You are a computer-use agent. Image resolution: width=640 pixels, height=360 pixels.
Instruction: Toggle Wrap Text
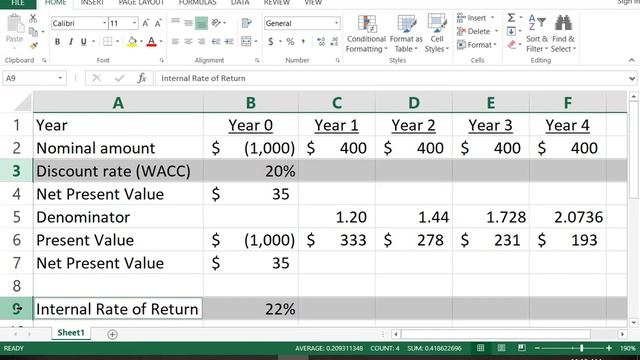[247, 23]
